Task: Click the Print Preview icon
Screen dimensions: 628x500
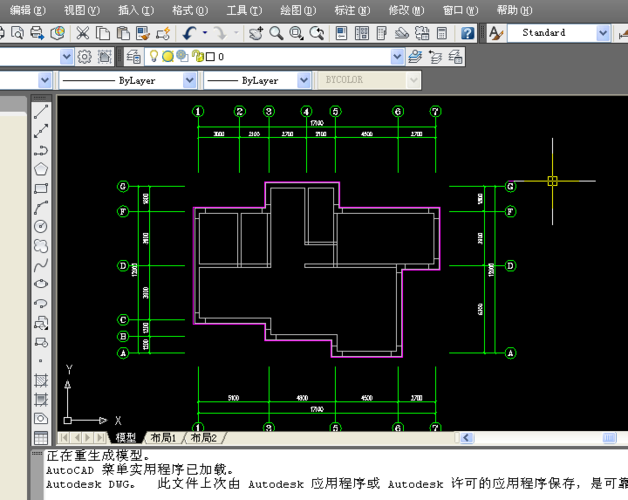Action: tap(17, 33)
